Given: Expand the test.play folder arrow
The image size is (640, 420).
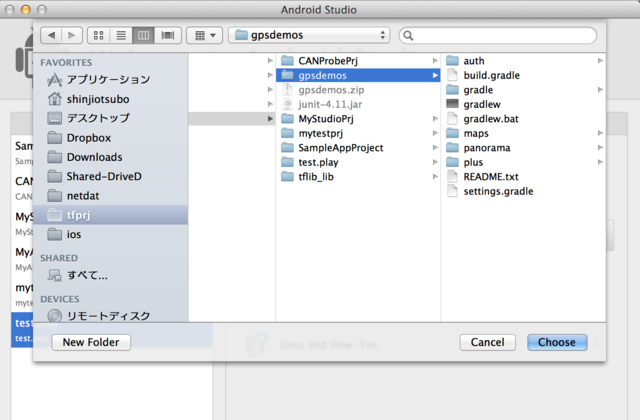Looking at the screenshot, I should point(435,162).
